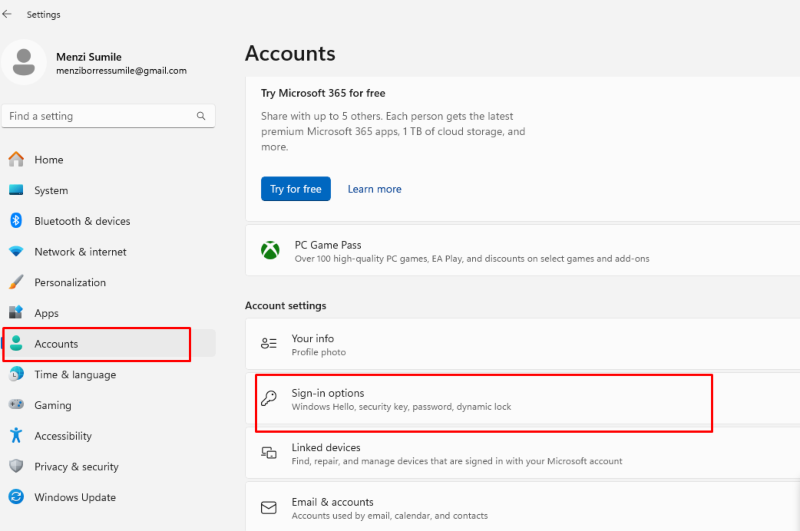
Task: Open the Learn more link
Action: (374, 189)
